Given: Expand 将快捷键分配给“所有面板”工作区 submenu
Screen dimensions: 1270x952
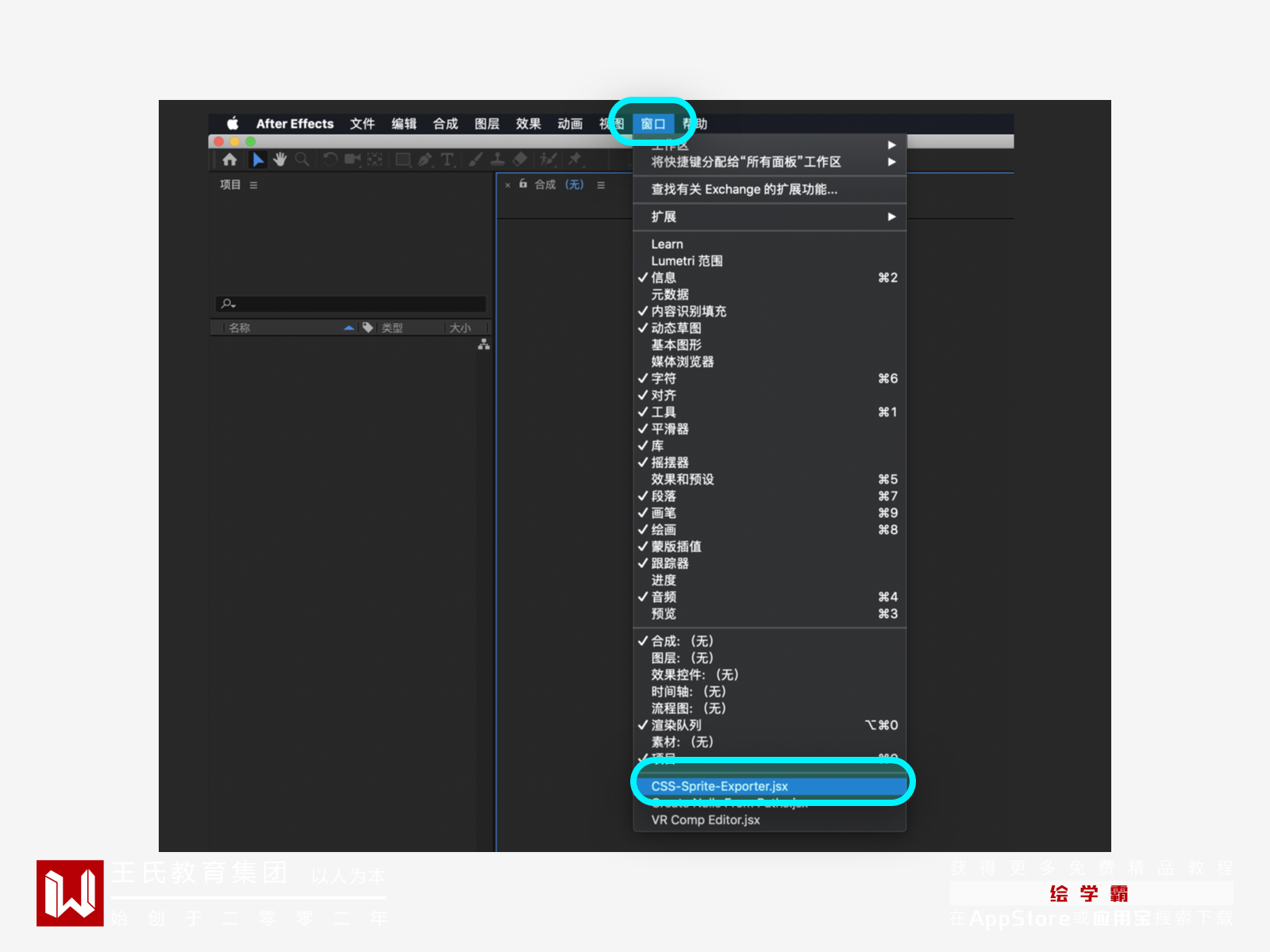Looking at the screenshot, I should point(770,162).
